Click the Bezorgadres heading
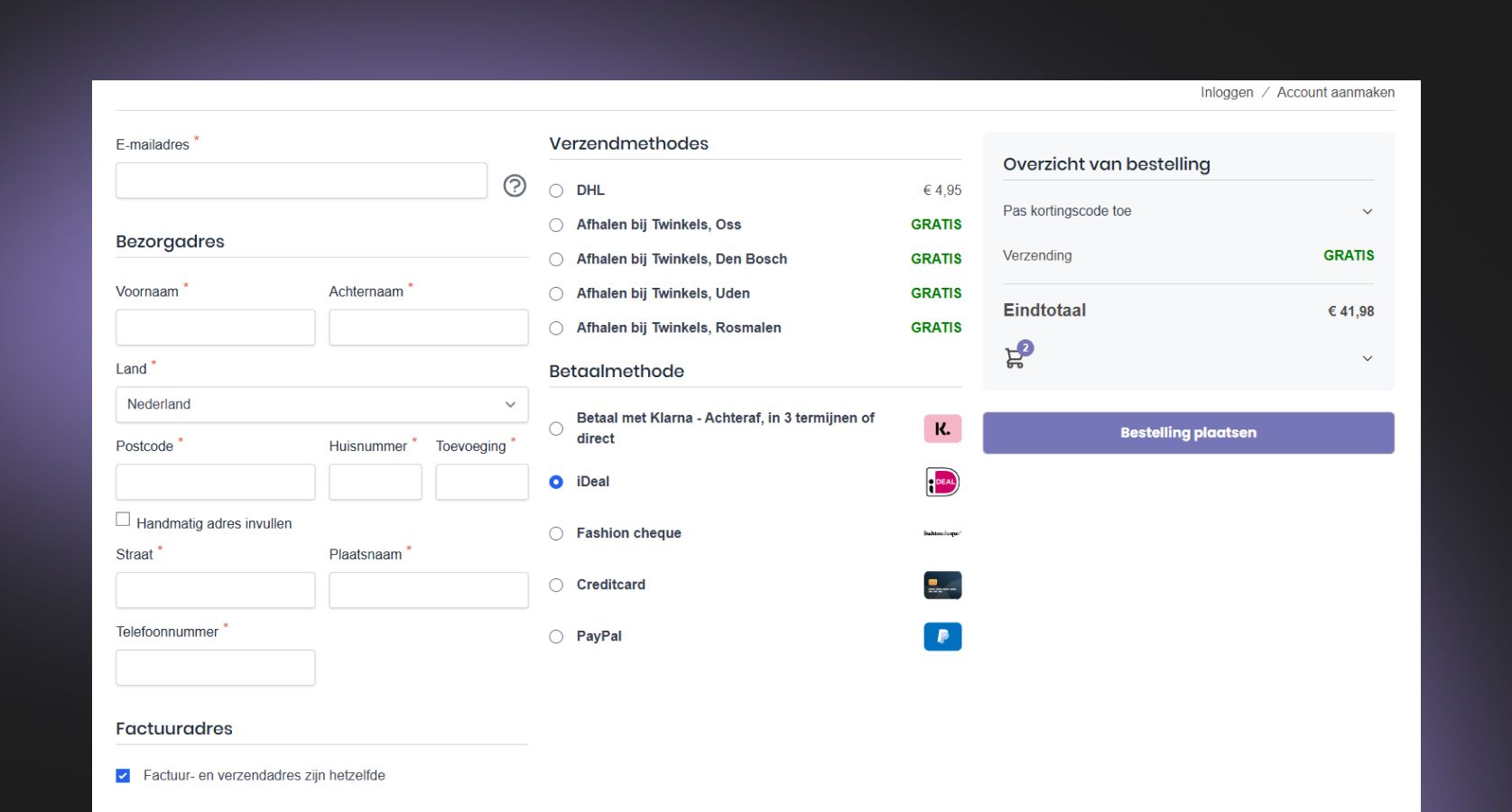 click(x=170, y=242)
